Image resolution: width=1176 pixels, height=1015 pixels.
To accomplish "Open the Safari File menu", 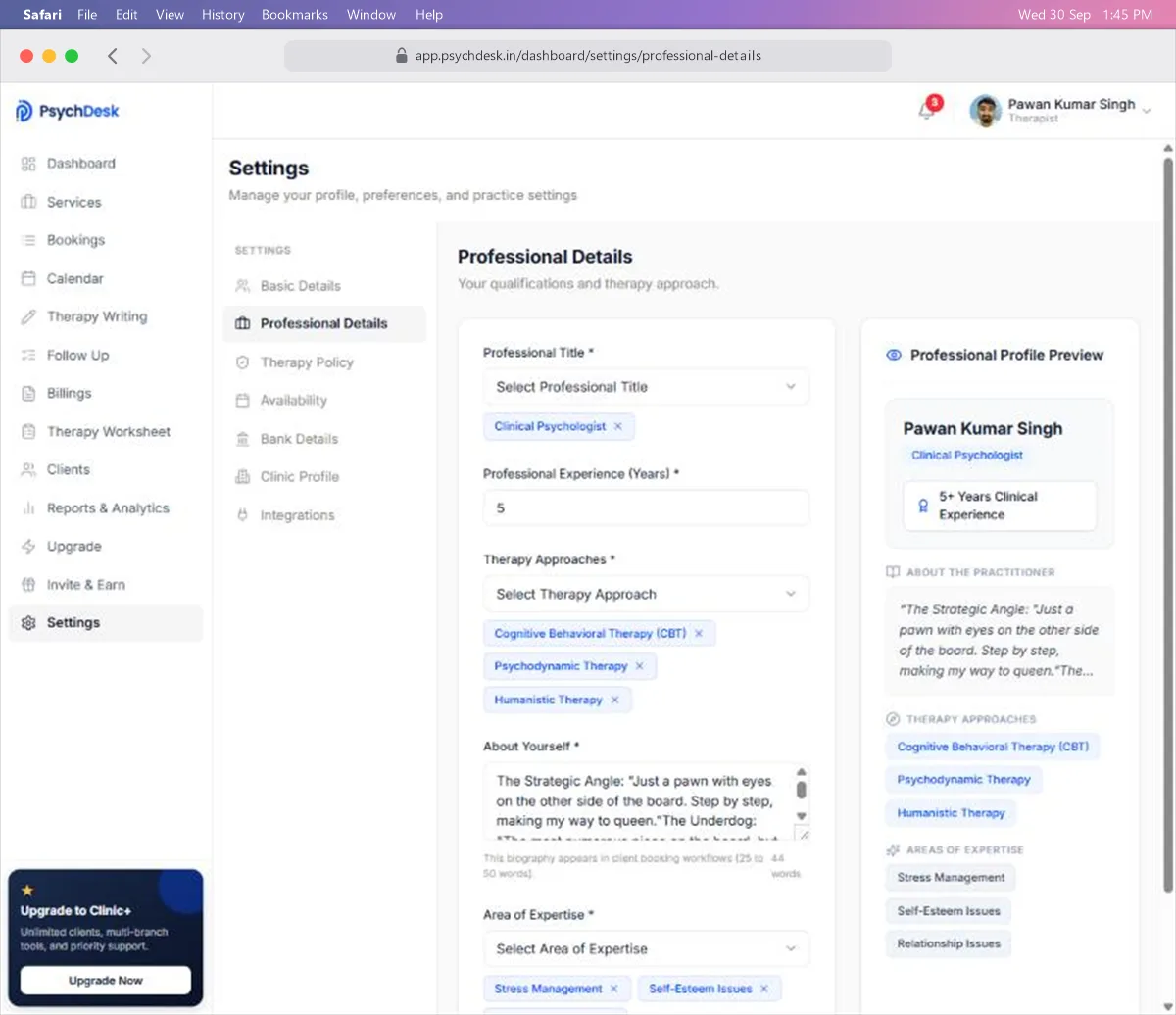I will pyautogui.click(x=87, y=15).
